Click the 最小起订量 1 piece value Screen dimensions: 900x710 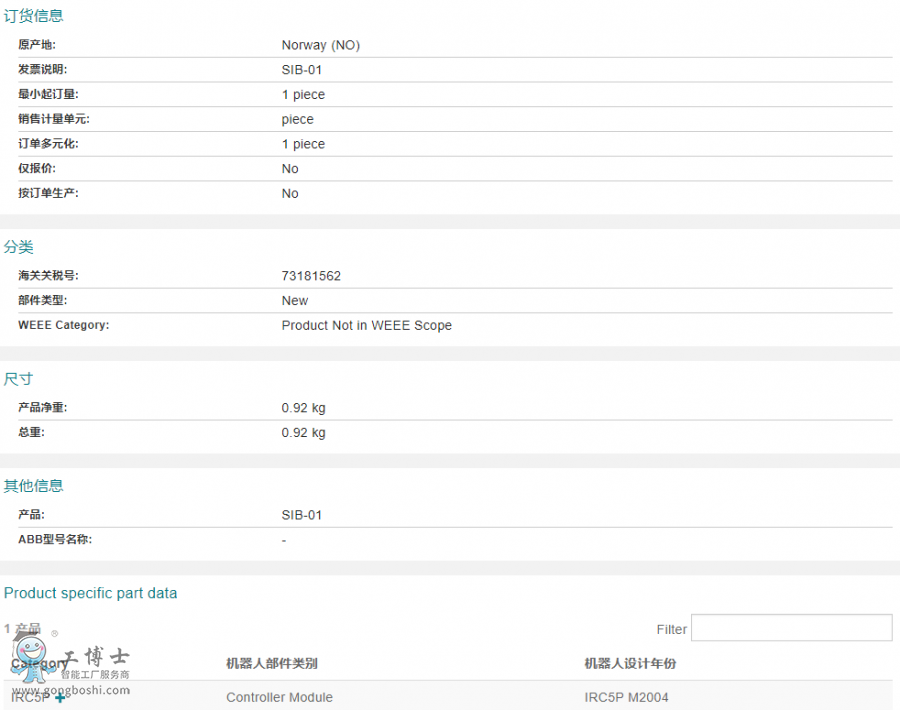[x=303, y=95]
